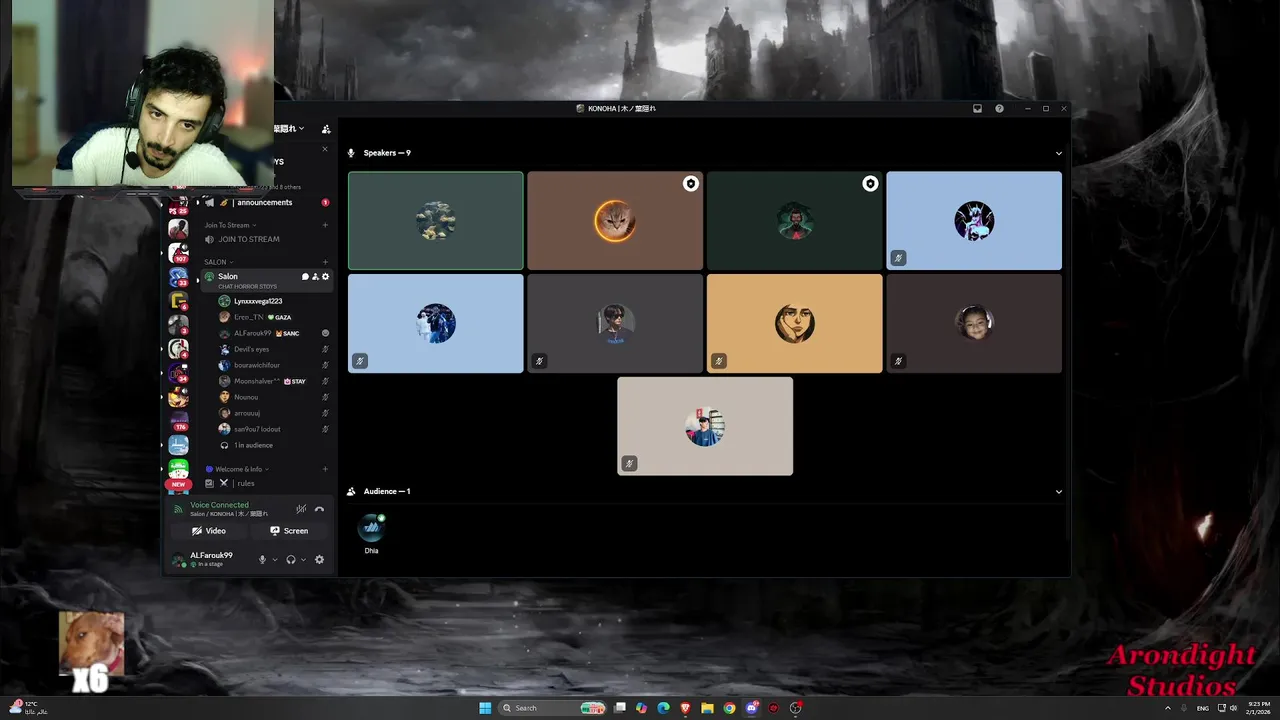Open Google Chrome from taskbar

729,708
